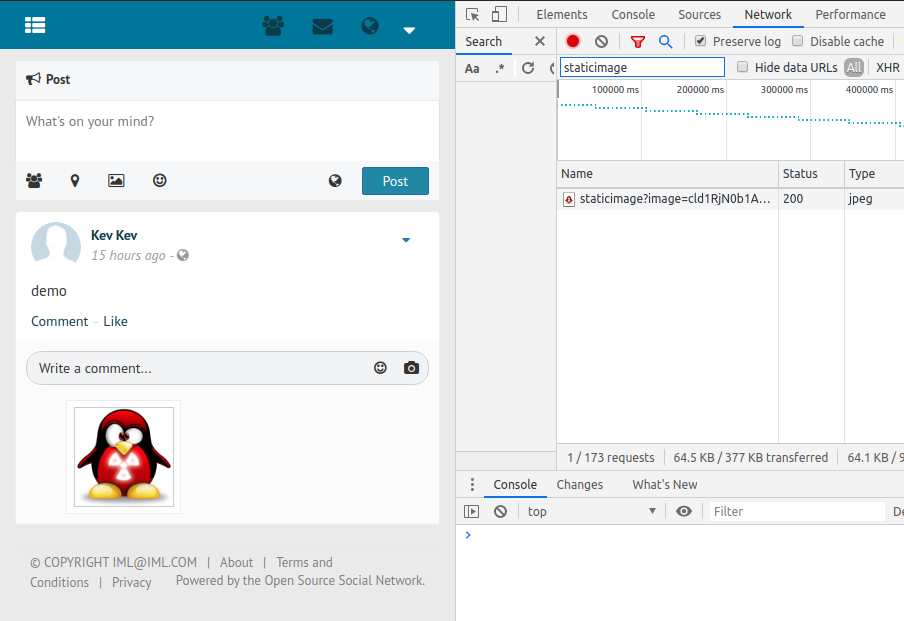Enable Hide data URLs checkbox

(743, 67)
